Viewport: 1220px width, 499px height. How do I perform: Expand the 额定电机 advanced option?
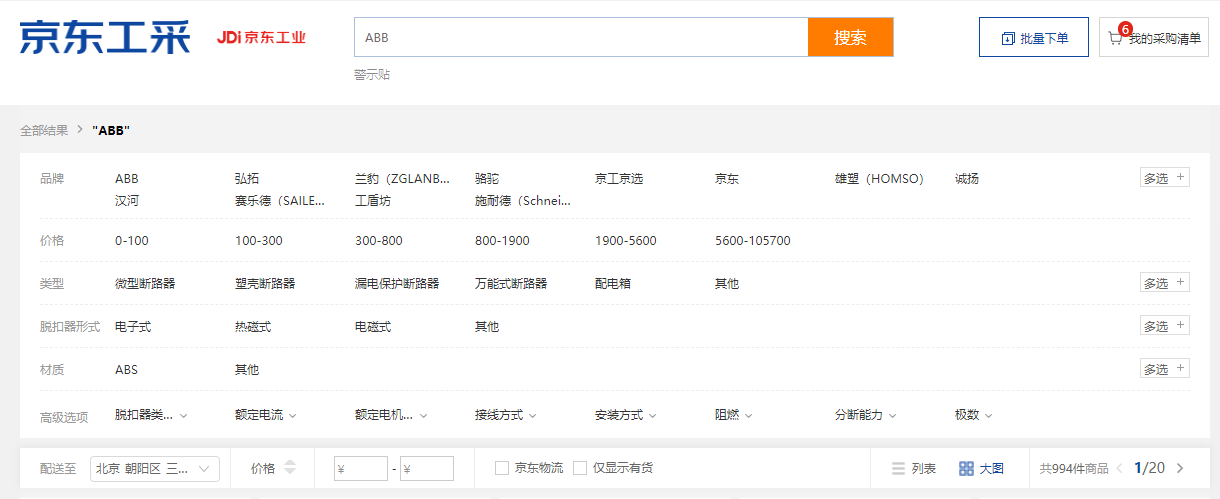pos(391,415)
